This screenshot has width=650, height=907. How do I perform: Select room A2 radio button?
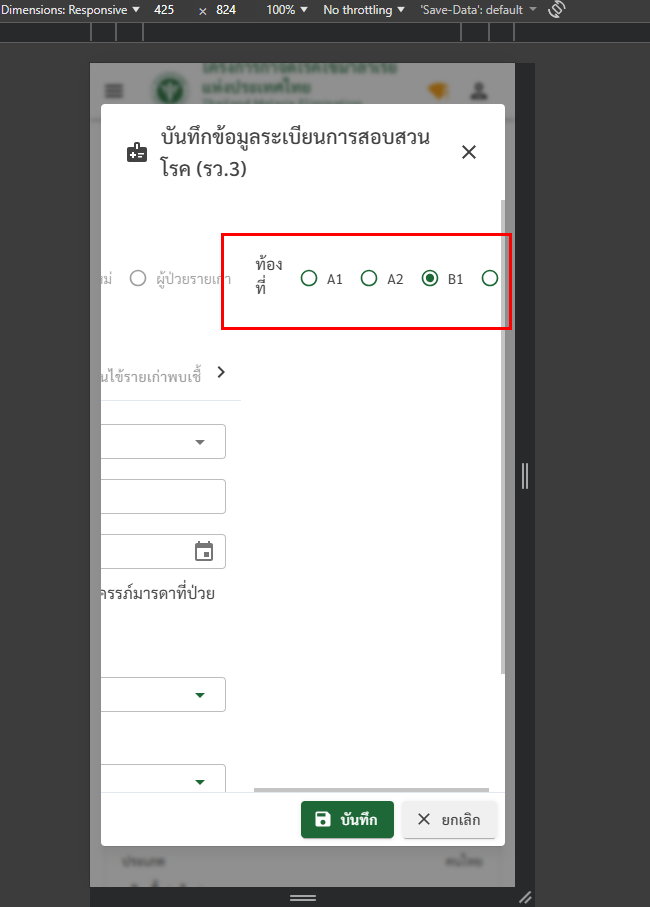point(369,278)
